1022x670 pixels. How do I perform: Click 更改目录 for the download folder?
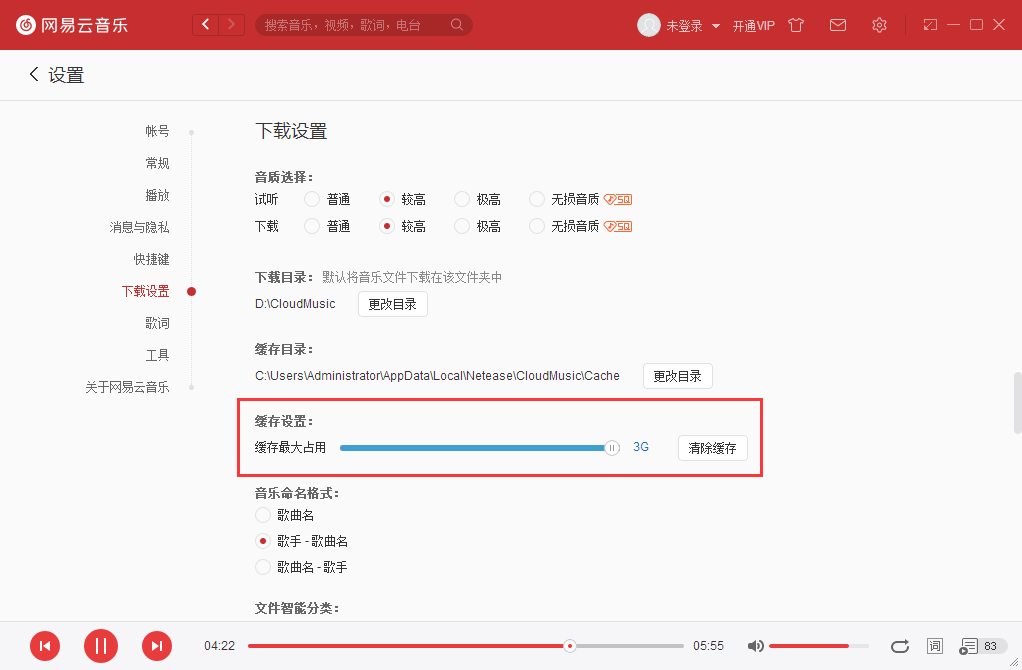pyautogui.click(x=392, y=303)
